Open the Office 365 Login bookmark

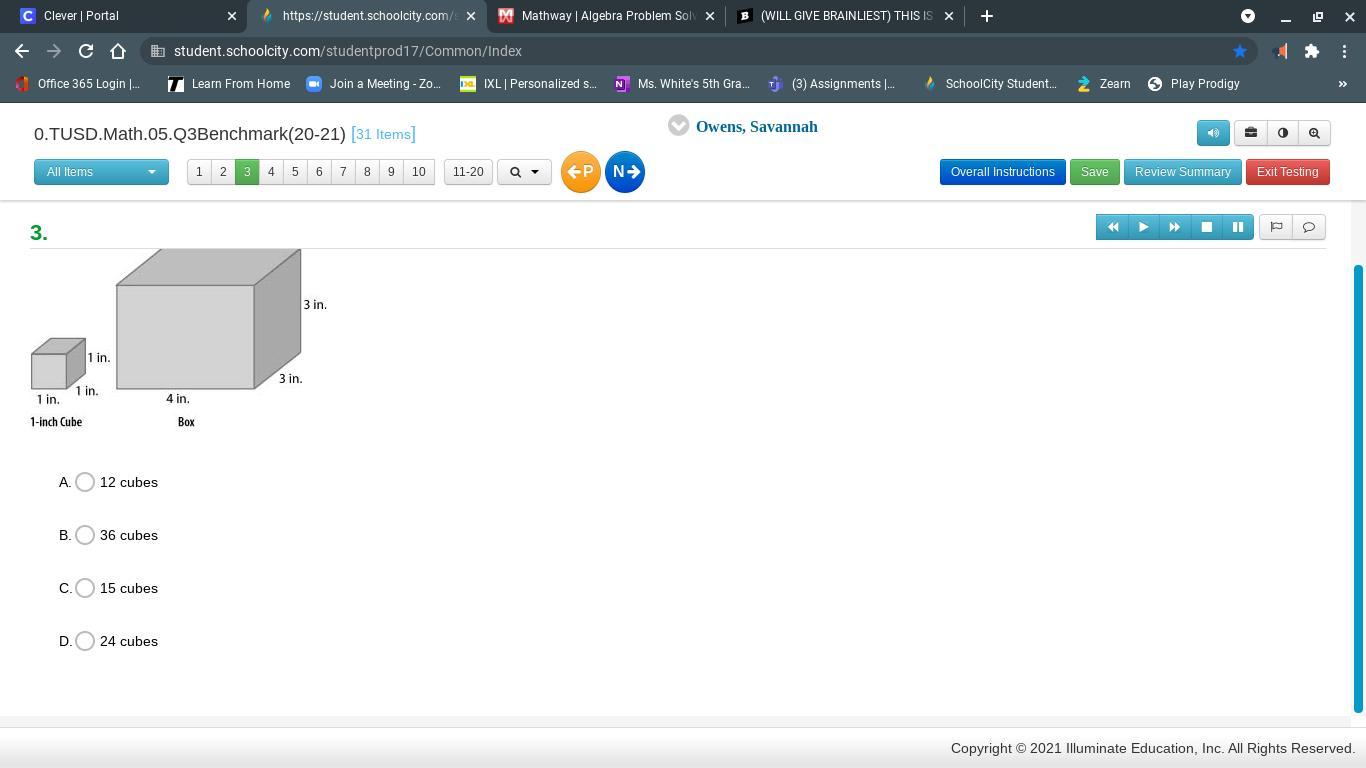tap(78, 84)
